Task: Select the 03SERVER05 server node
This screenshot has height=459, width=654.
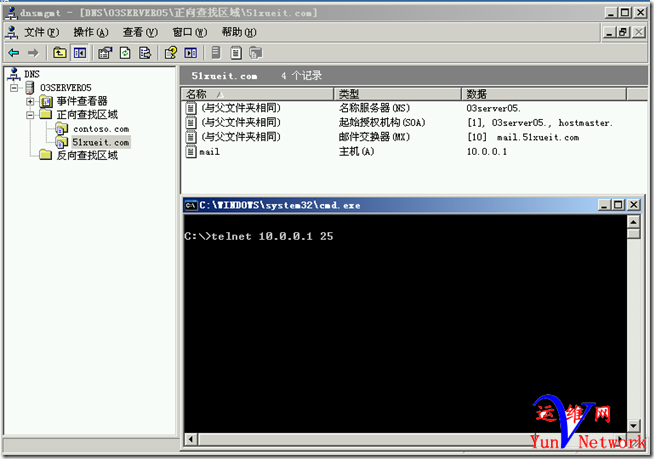Action: (x=65, y=88)
